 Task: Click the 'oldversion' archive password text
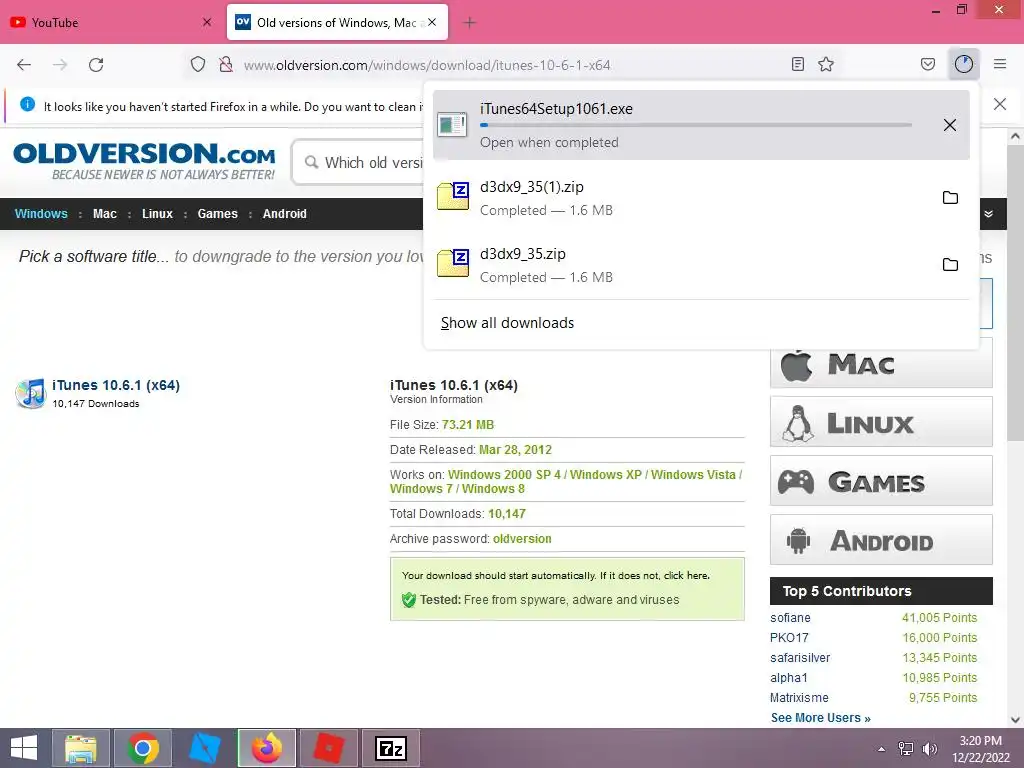[x=522, y=539]
